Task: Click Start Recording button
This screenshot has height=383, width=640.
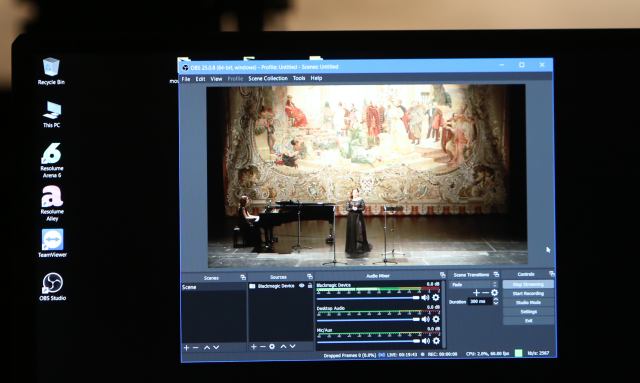Action: pyautogui.click(x=528, y=293)
